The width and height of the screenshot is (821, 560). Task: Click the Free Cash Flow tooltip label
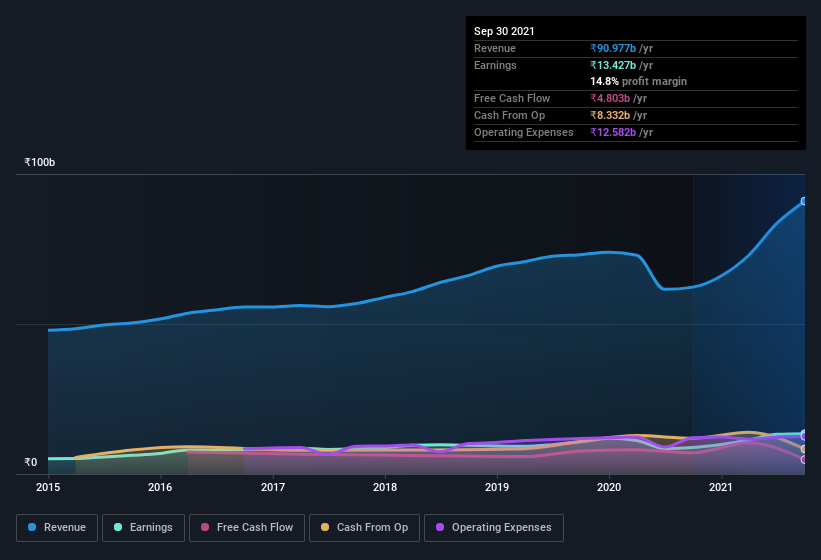click(x=512, y=98)
